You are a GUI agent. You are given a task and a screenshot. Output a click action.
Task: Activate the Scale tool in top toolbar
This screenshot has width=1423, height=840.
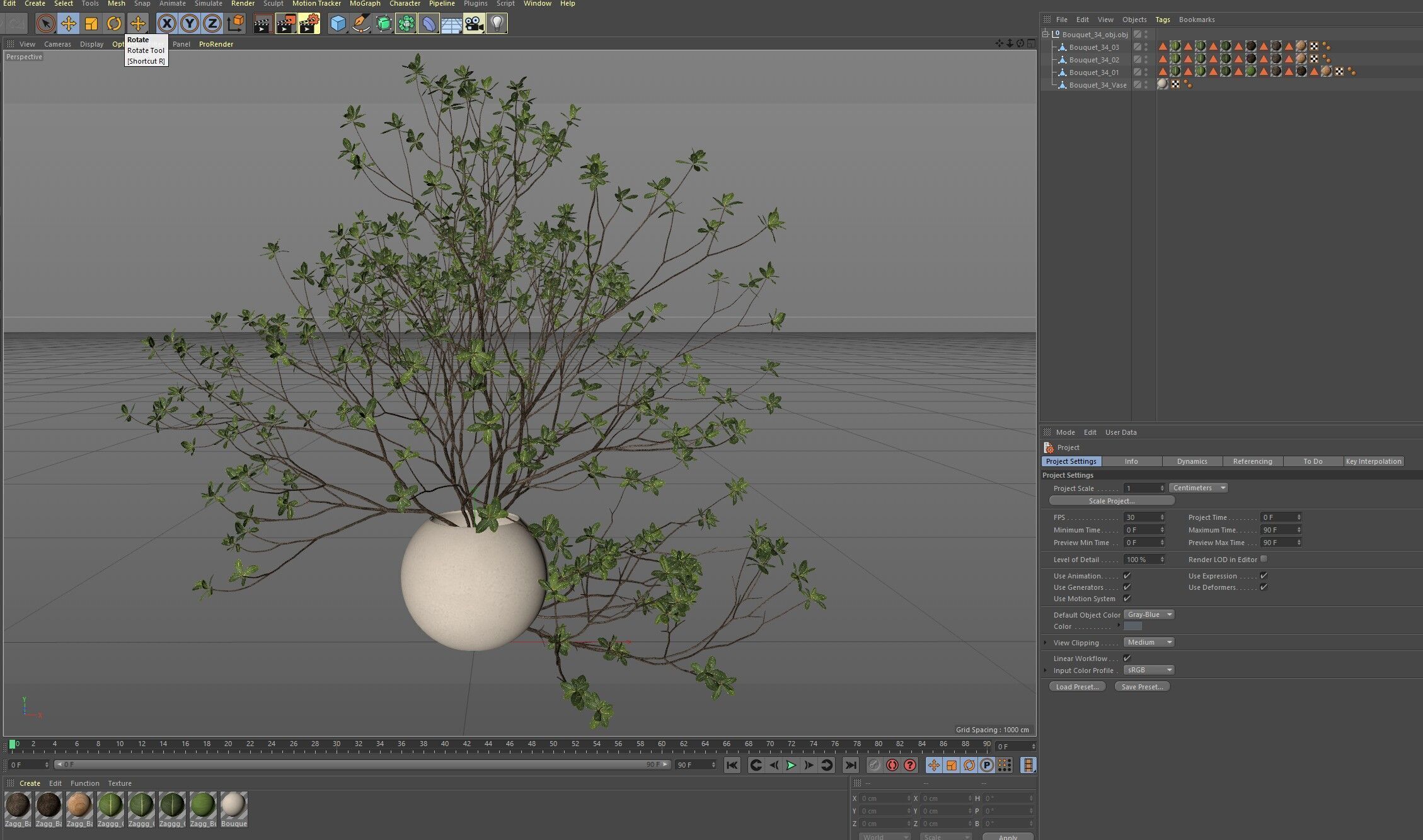click(91, 24)
